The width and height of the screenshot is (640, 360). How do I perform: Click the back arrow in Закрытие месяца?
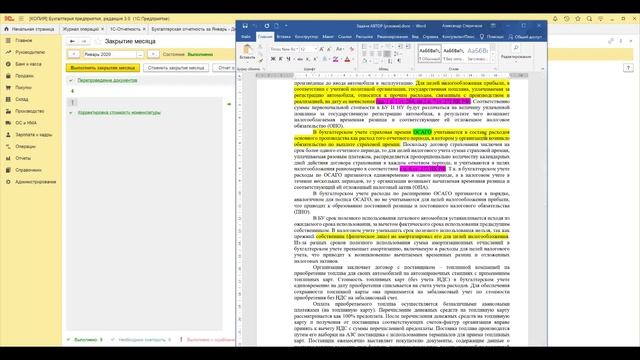72,41
